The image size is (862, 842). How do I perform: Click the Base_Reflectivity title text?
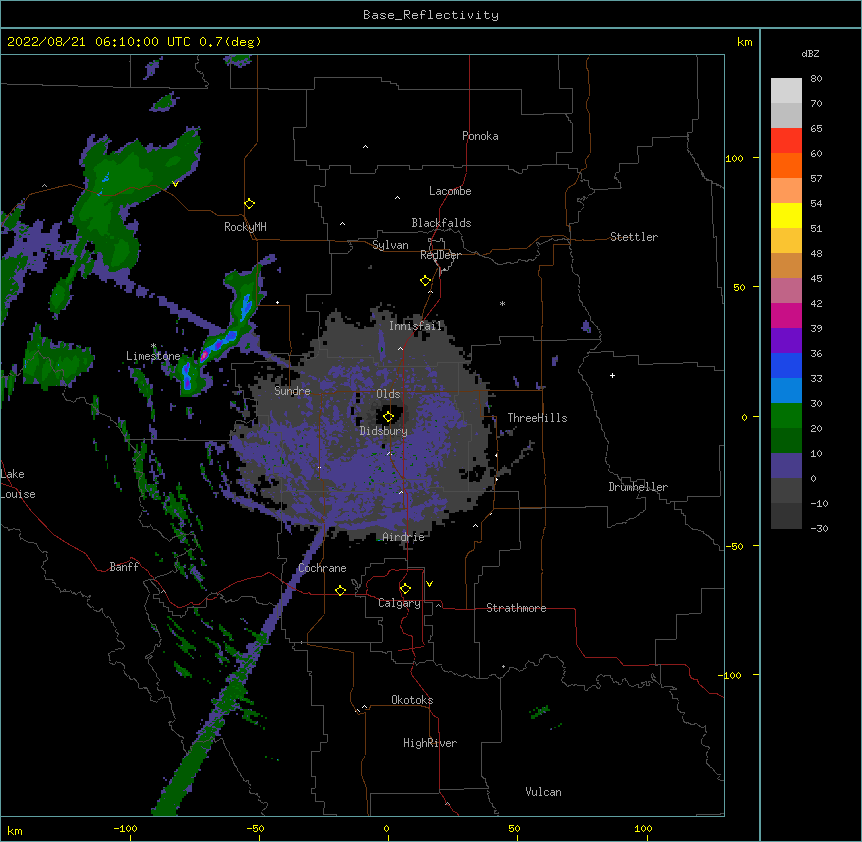pyautogui.click(x=431, y=15)
